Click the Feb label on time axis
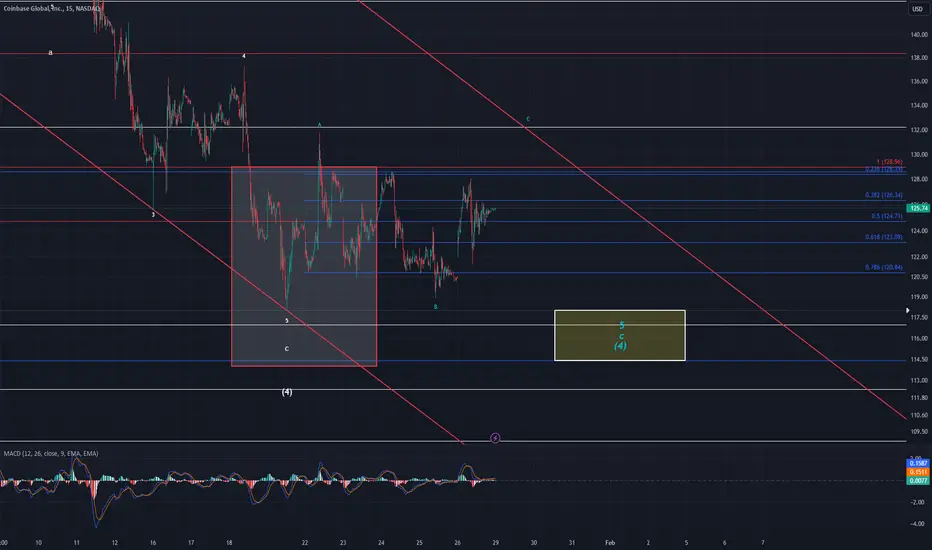Screen dimensions: 932x550 pos(610,542)
